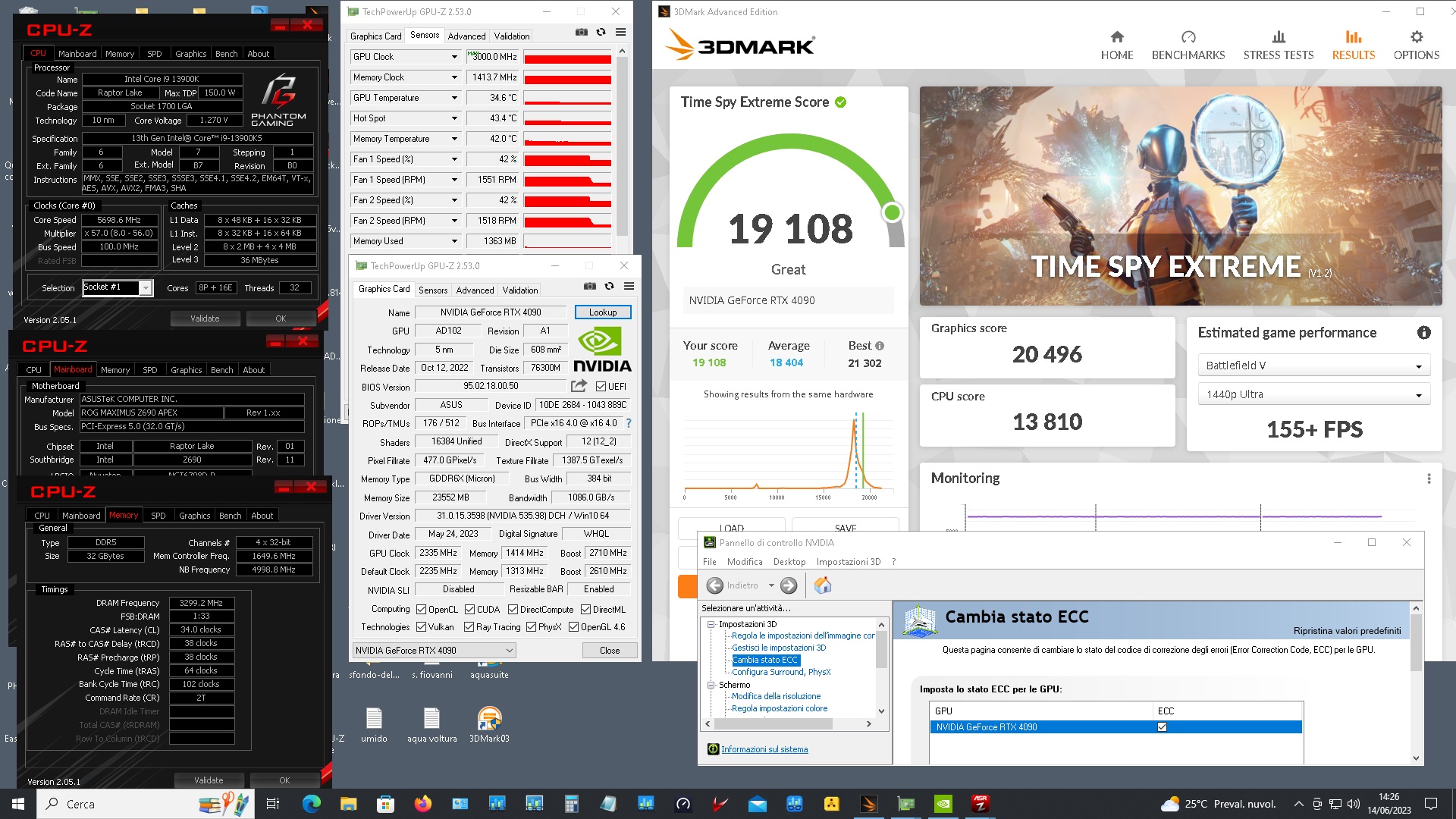
Task: Switch to Advanced tab in GPU-Z card window
Action: pyautogui.click(x=475, y=290)
